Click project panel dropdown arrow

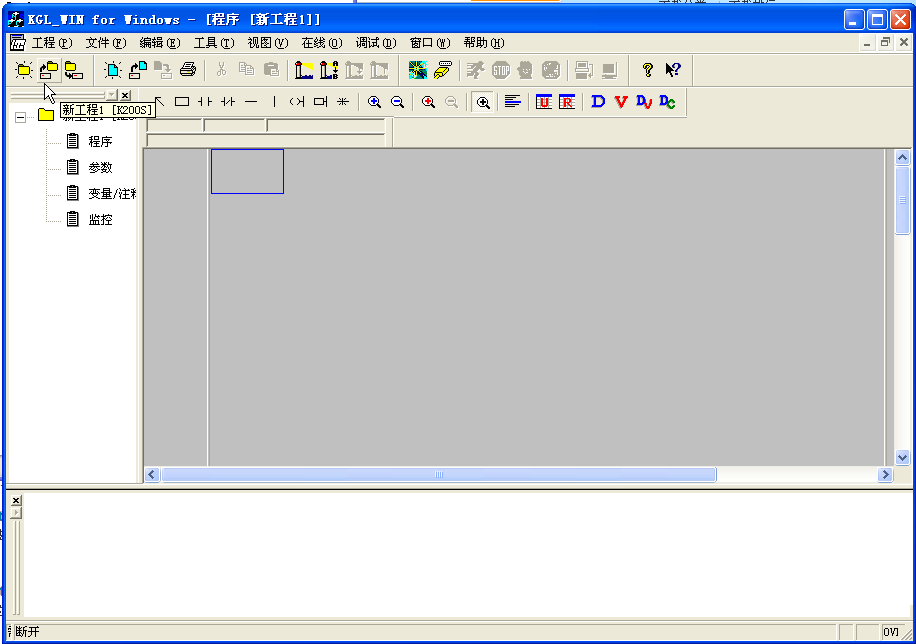click(x=112, y=95)
